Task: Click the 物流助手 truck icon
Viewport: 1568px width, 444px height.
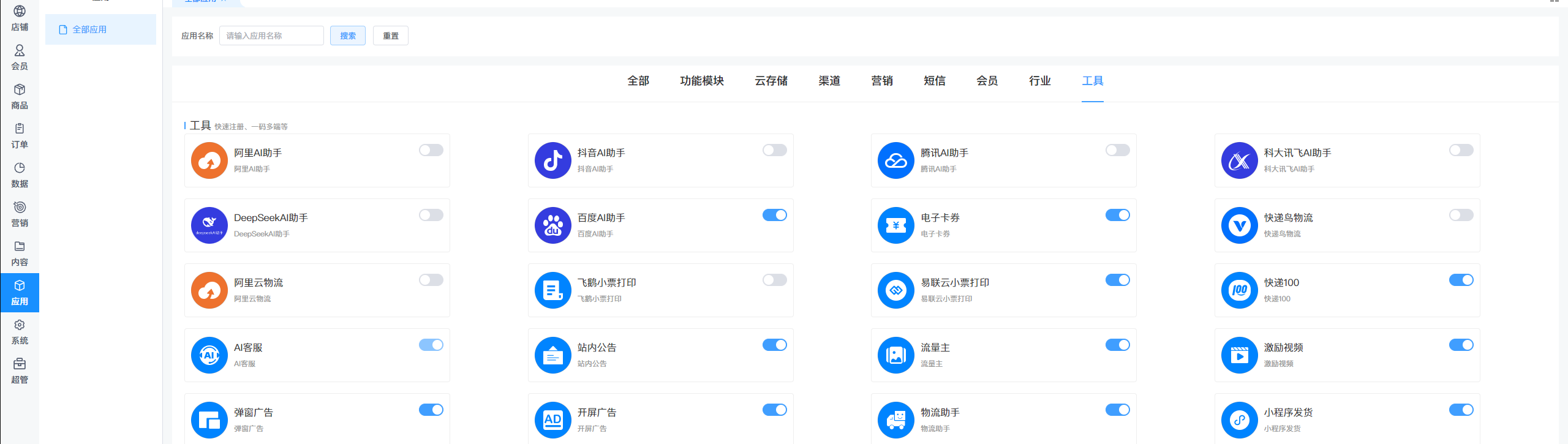Action: click(896, 420)
